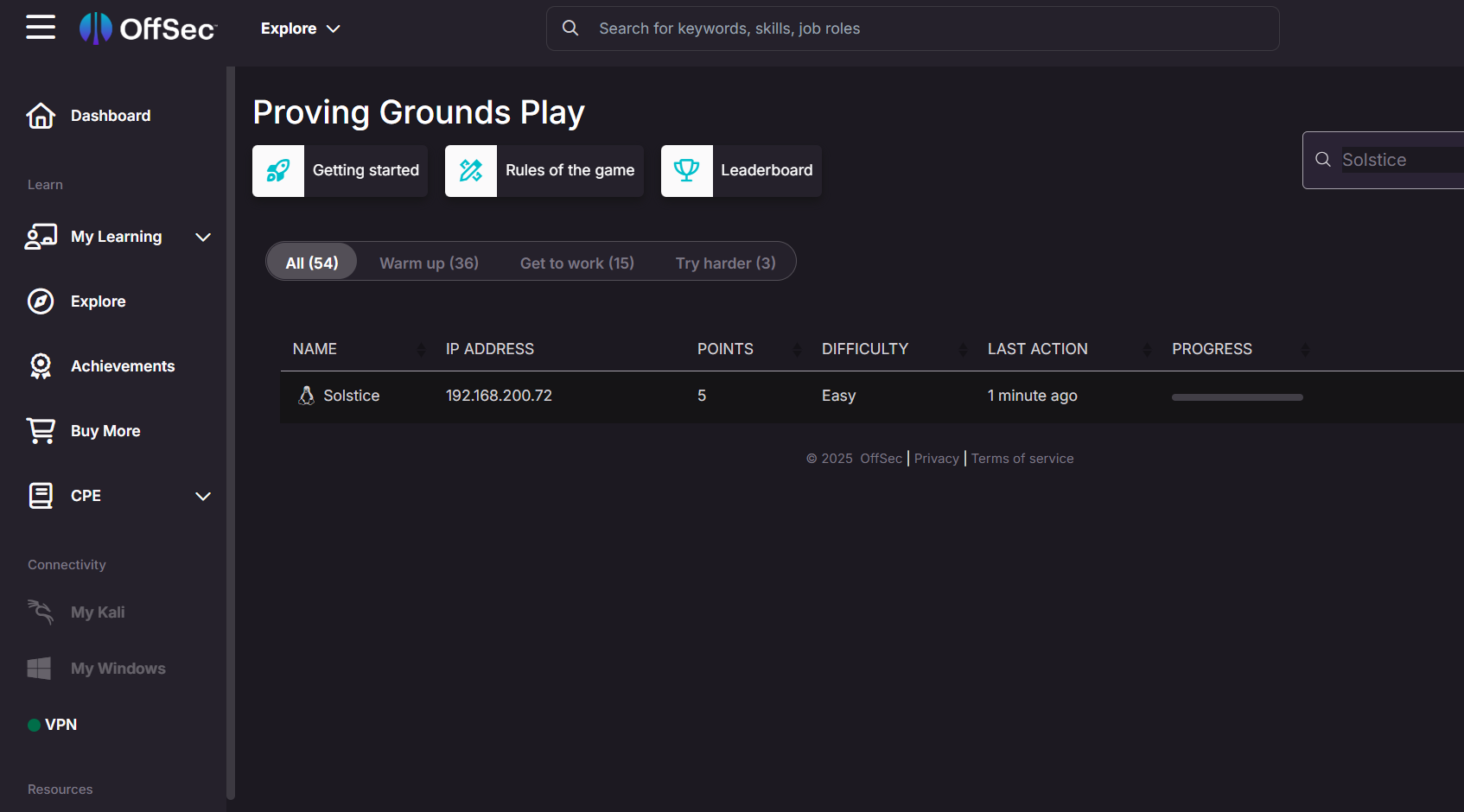Click the Solstice progress bar
Image resolution: width=1464 pixels, height=812 pixels.
pyautogui.click(x=1238, y=397)
